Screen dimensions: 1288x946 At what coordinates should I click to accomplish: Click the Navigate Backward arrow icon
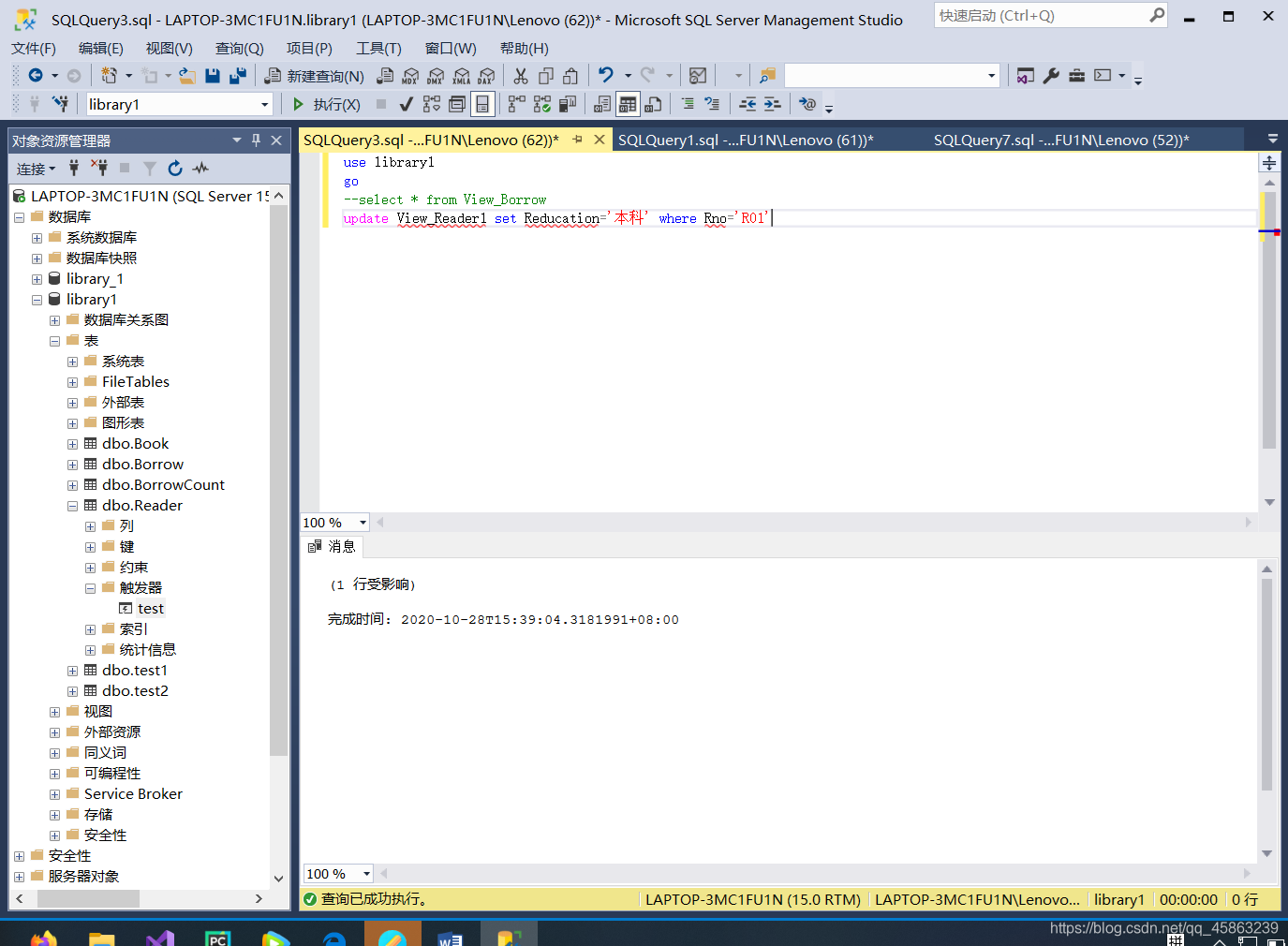coord(36,76)
